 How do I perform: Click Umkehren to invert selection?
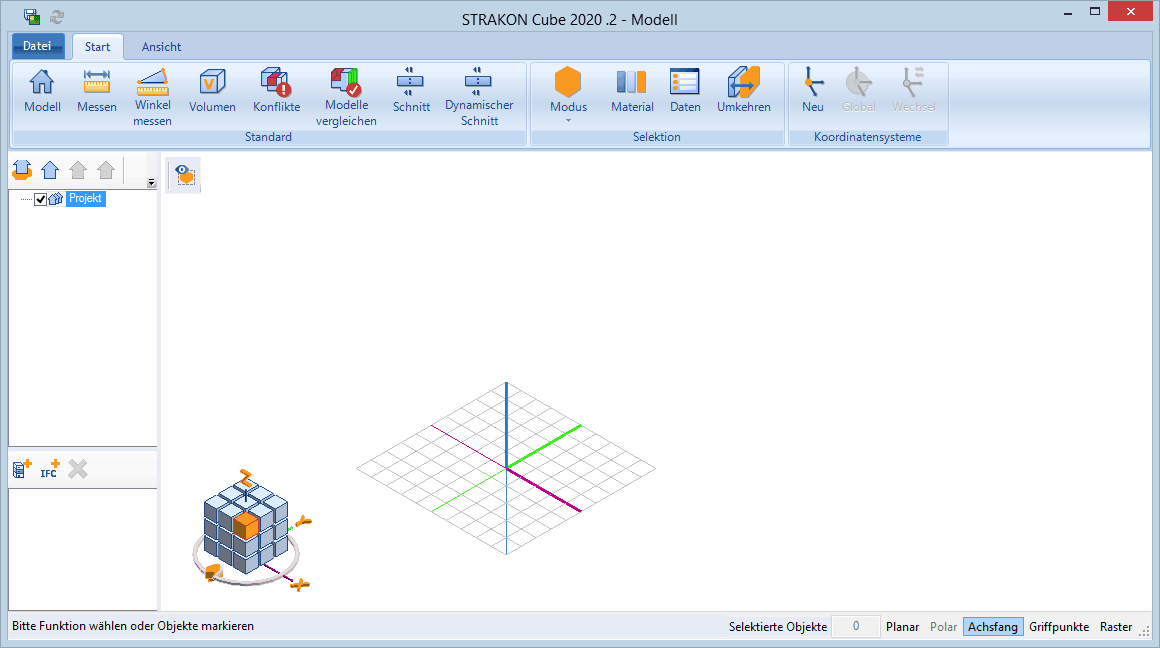743,90
